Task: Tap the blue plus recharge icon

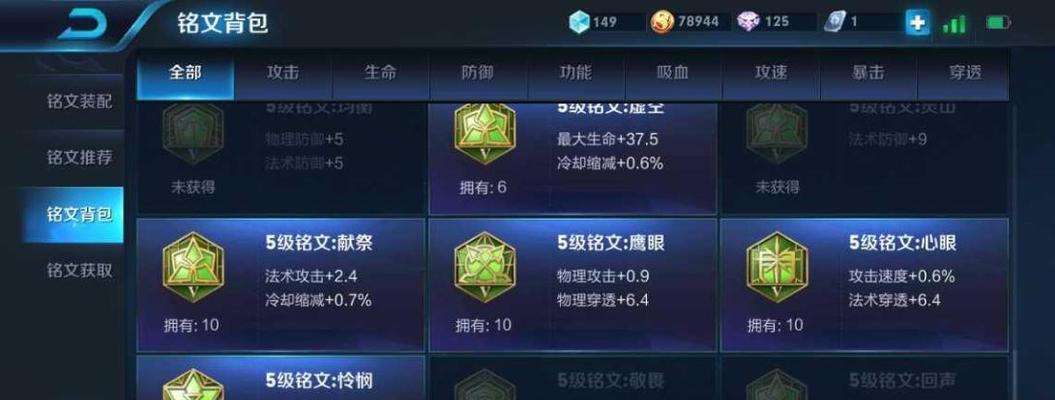Action: (916, 22)
